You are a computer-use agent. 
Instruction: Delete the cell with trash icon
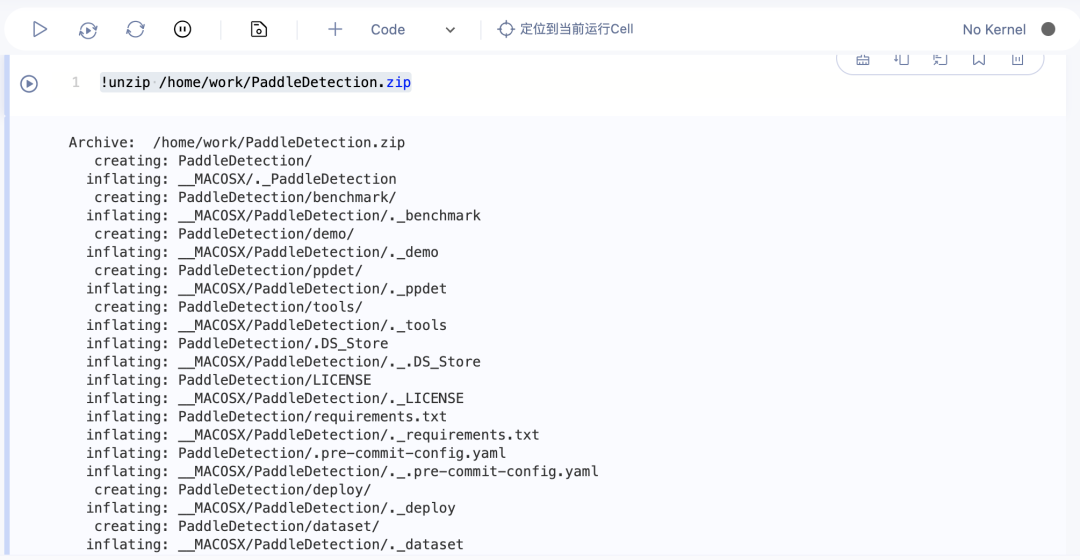[x=1017, y=60]
